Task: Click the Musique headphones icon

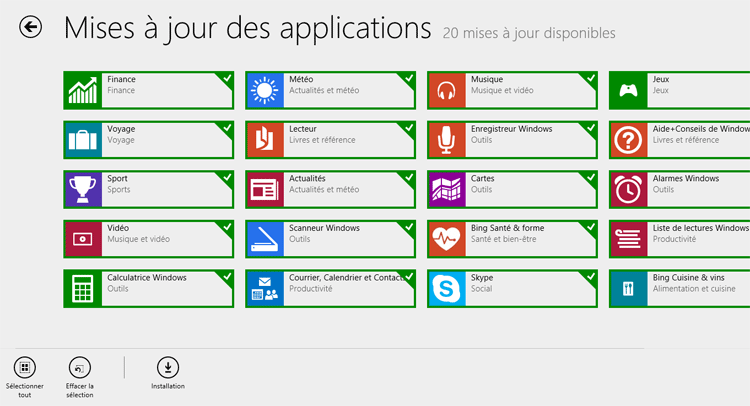Action: point(447,90)
